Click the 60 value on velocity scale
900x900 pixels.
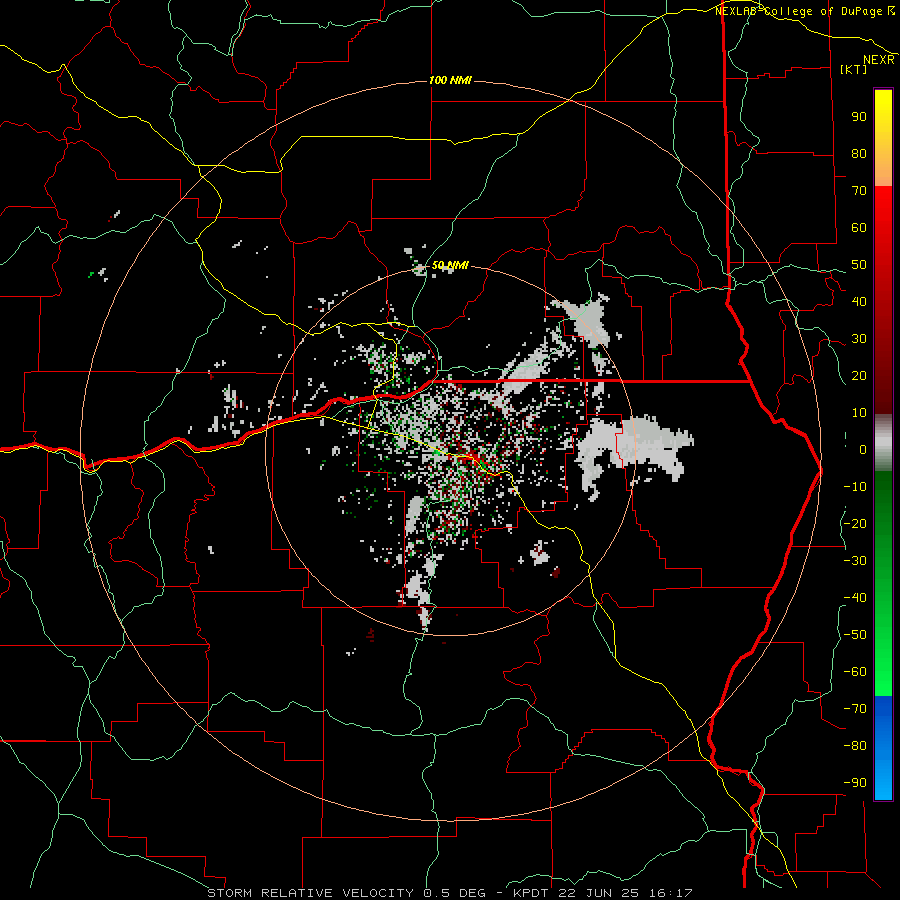point(859,228)
